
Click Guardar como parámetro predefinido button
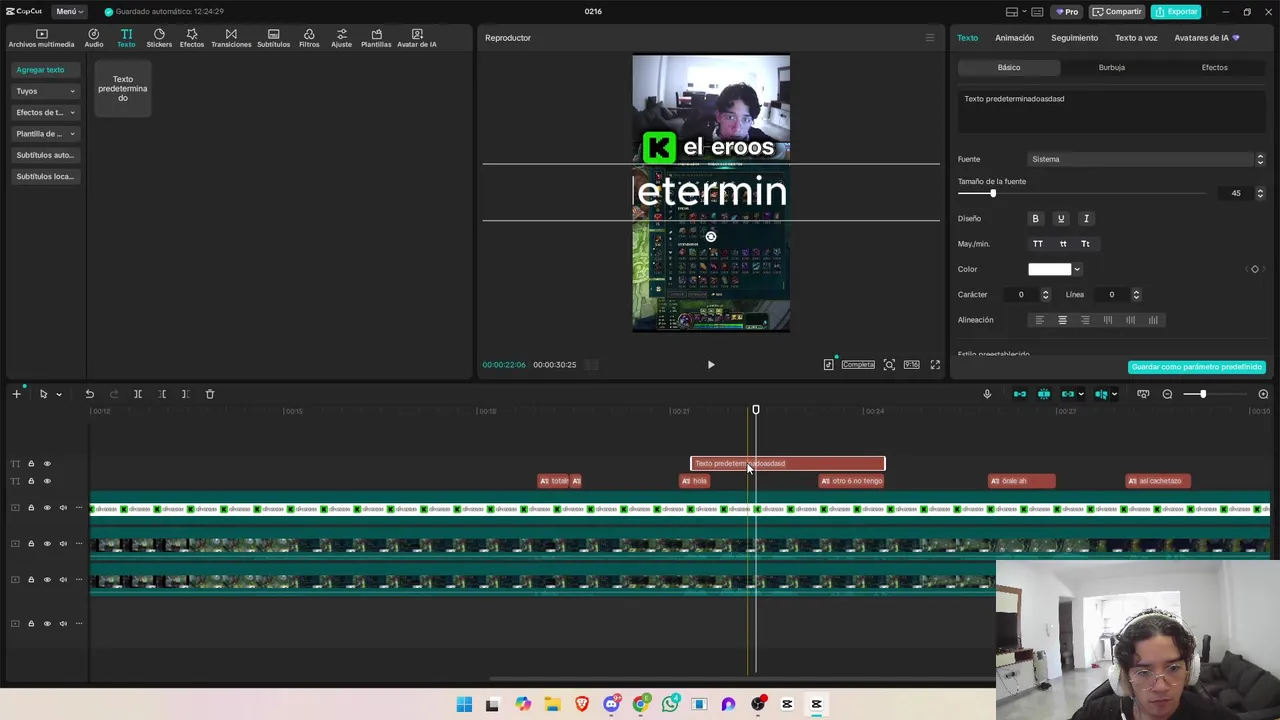click(x=1197, y=367)
